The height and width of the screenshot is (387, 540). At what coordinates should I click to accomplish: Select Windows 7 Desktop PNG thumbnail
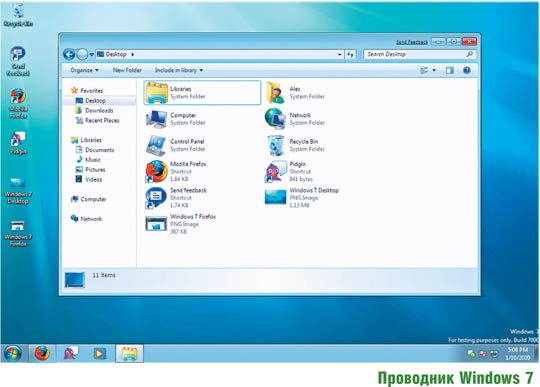[x=276, y=197]
